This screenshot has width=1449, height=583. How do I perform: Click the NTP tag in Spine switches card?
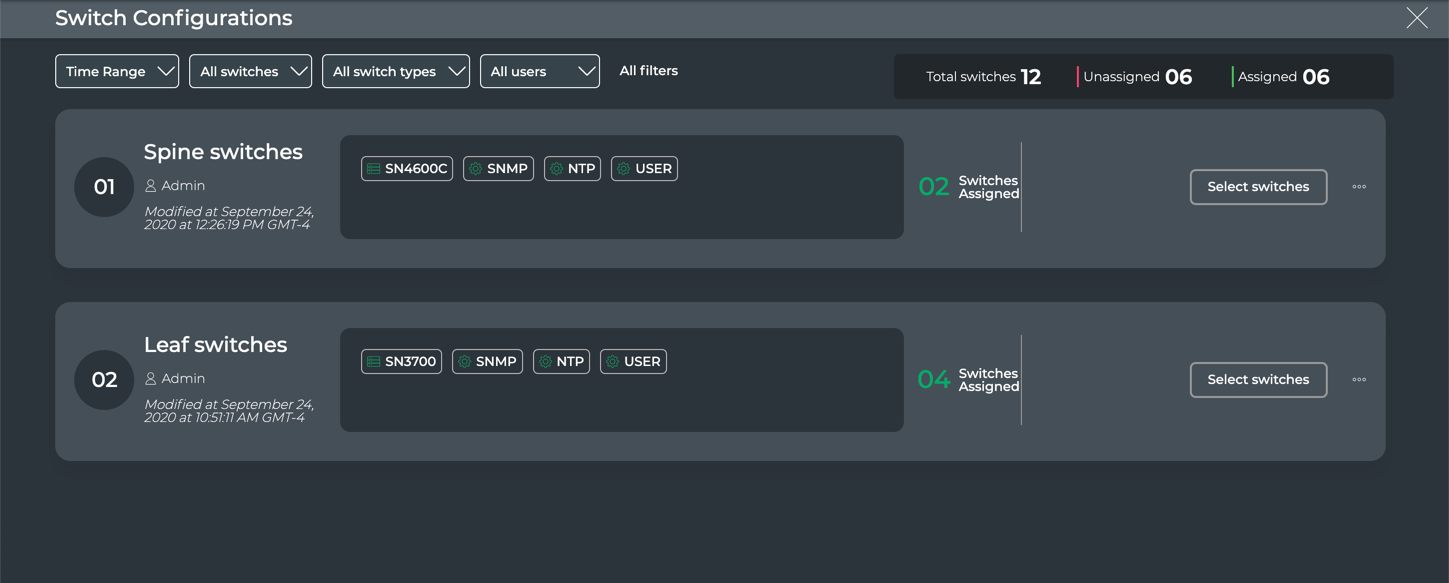click(572, 169)
